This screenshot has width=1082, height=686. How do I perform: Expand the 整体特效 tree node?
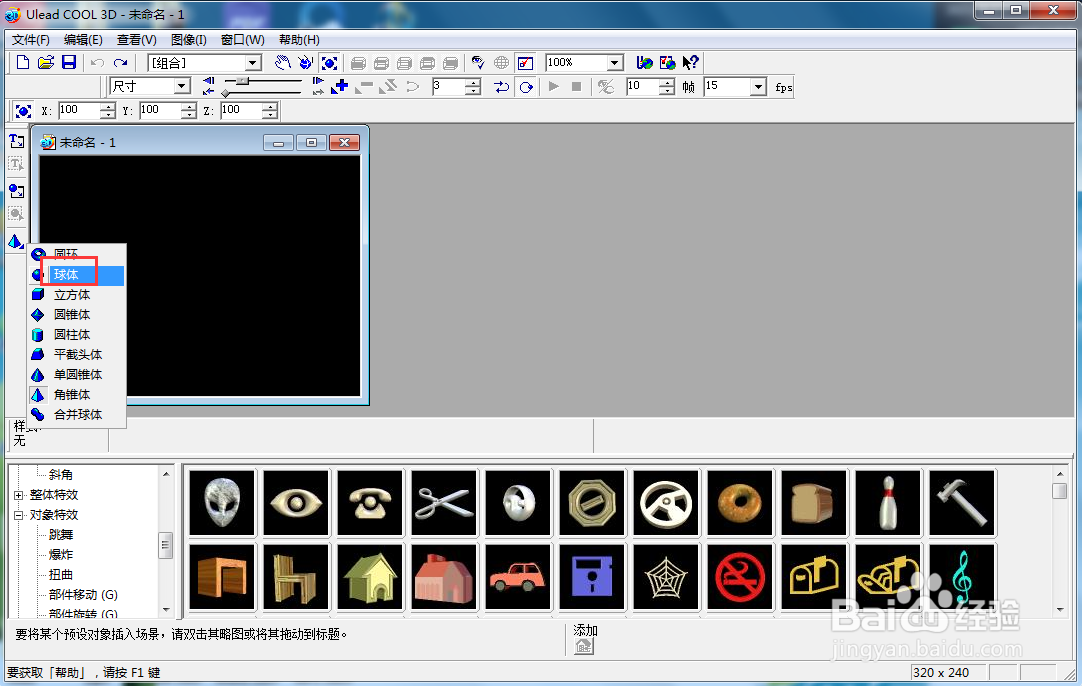(19, 495)
